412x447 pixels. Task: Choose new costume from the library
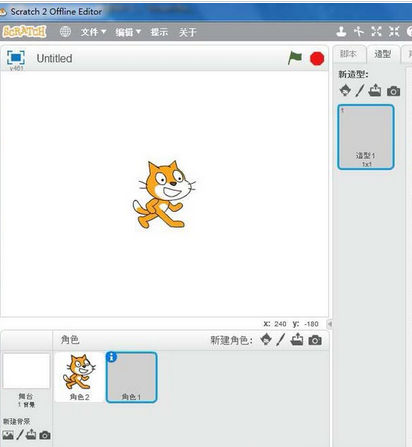345,90
